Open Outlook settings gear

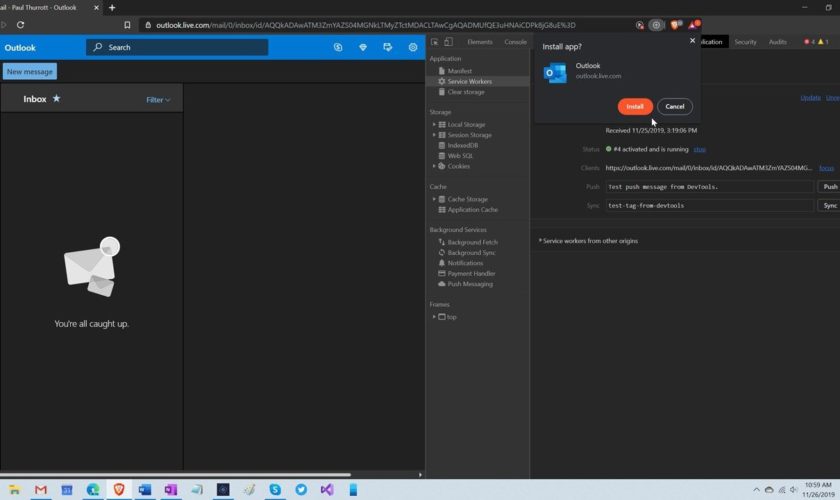coord(413,47)
